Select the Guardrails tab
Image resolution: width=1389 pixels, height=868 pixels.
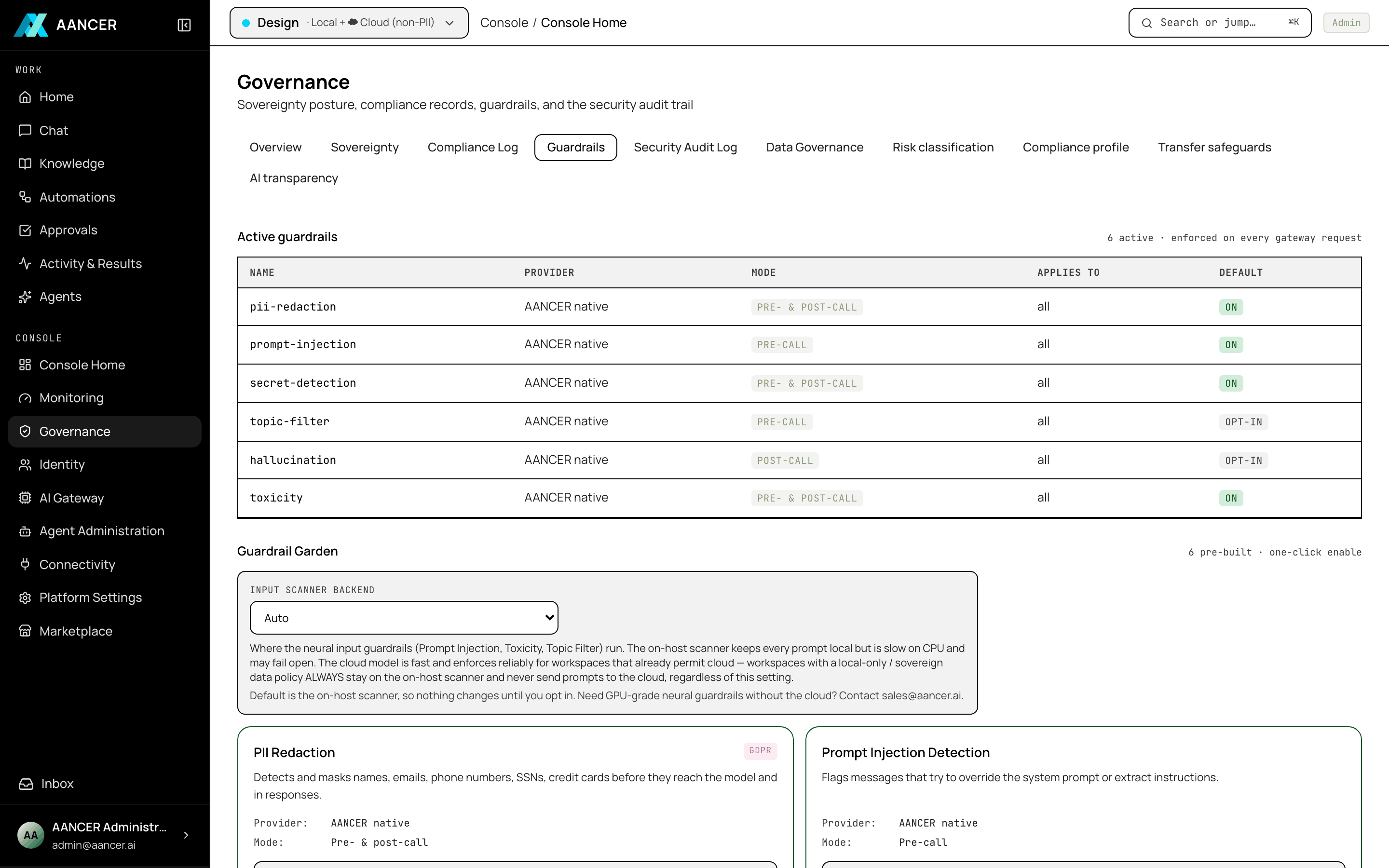pyautogui.click(x=576, y=148)
